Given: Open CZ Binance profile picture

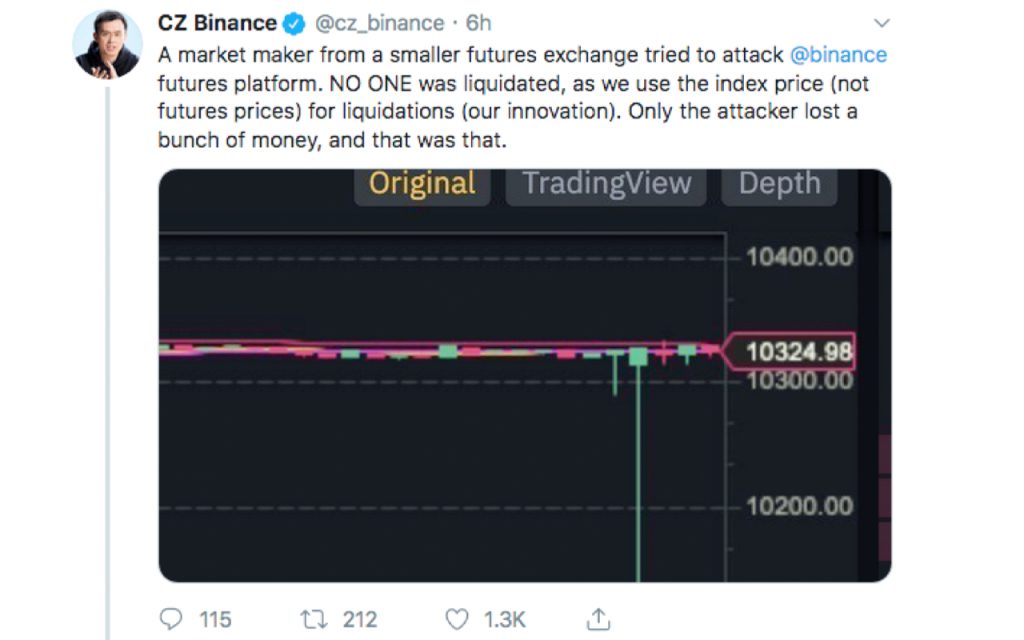Looking at the screenshot, I should [x=107, y=46].
